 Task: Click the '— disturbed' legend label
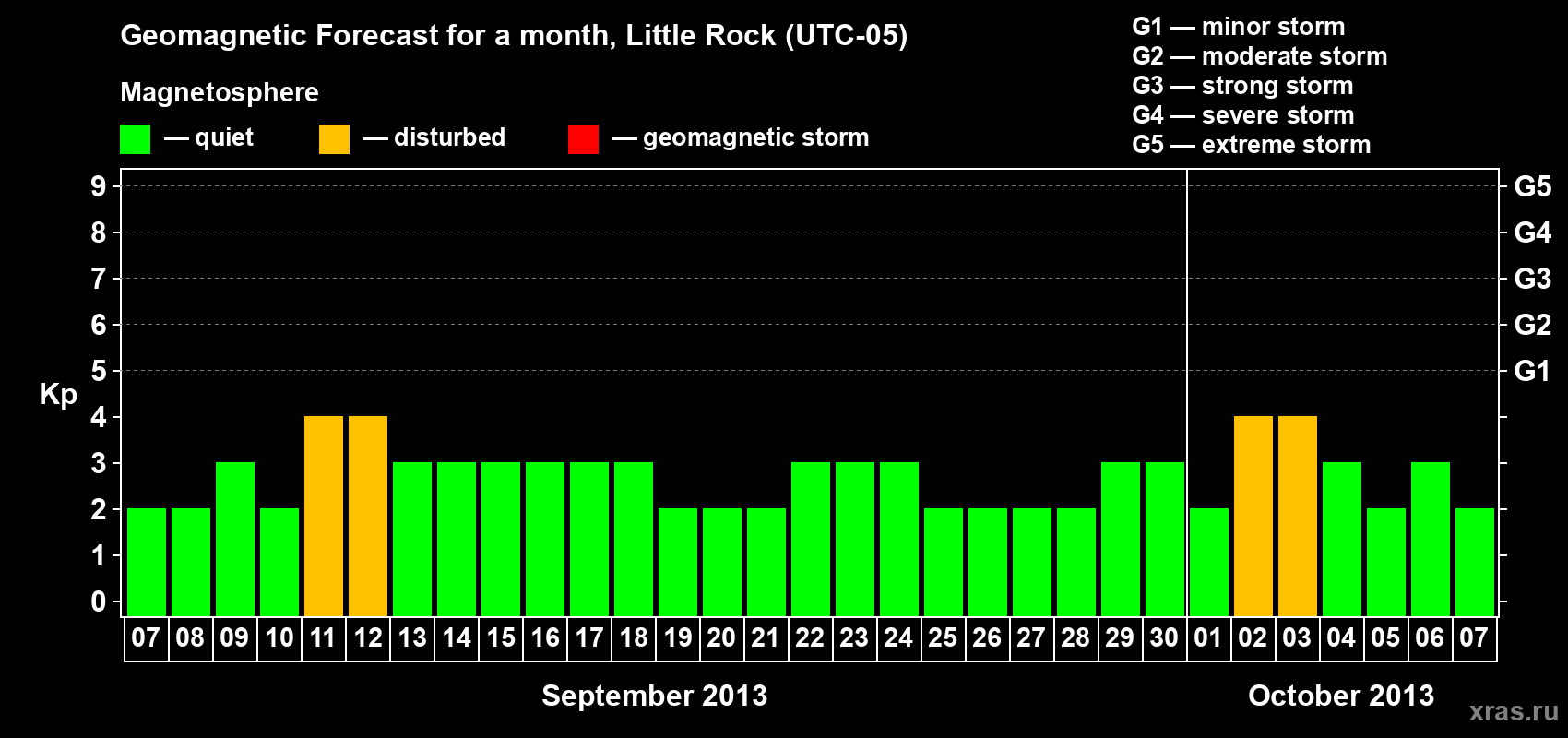pos(434,137)
